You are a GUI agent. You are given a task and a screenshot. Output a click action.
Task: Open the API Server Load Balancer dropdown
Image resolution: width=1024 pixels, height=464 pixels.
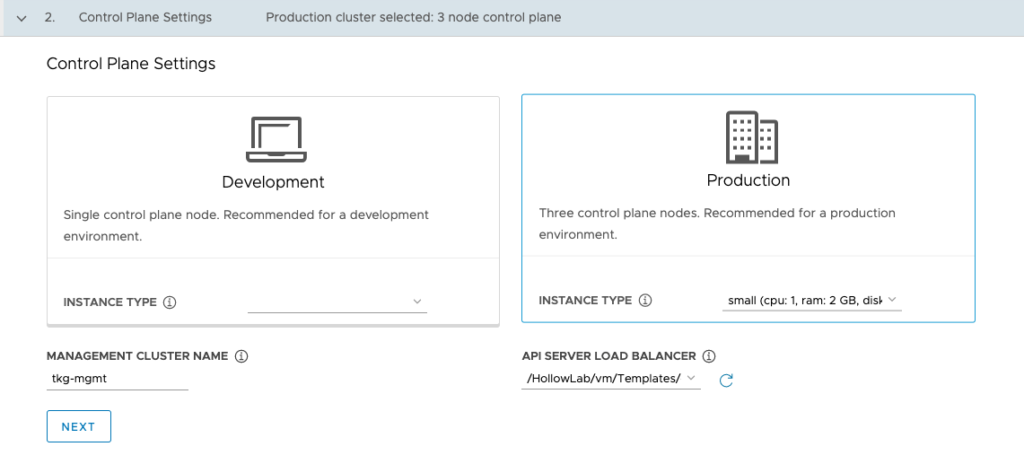(x=610, y=379)
